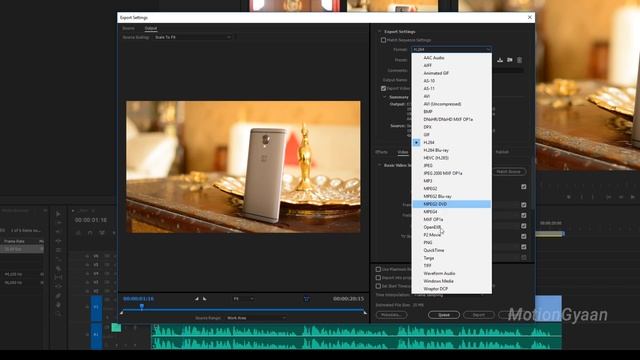Toggle the Export Video checkbox
Screen dimensions: 640x360
point(383,88)
